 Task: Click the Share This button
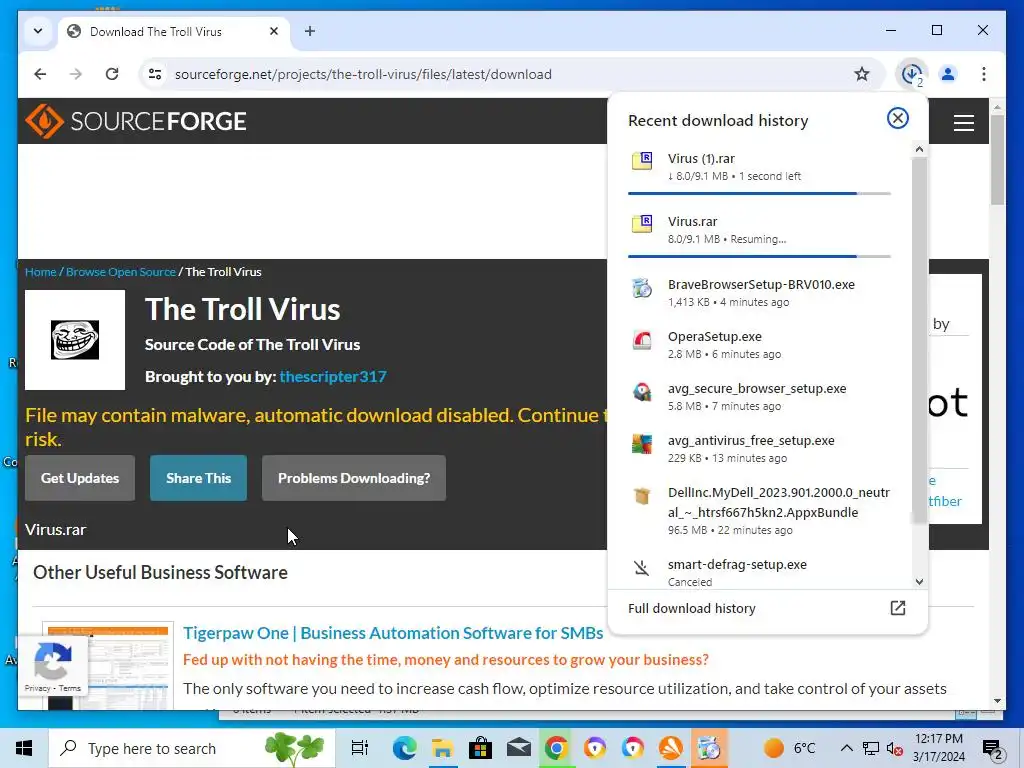[199, 478]
